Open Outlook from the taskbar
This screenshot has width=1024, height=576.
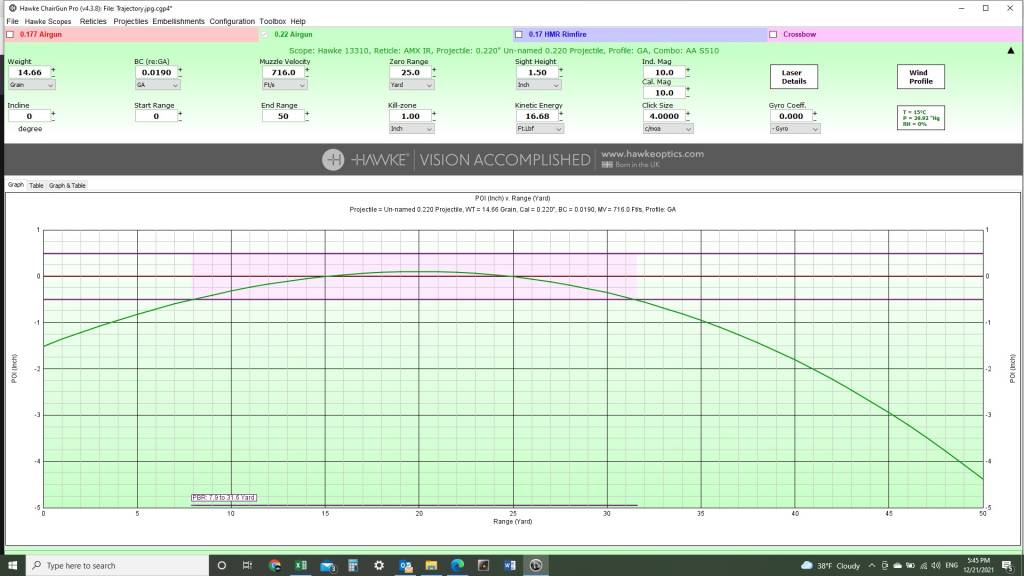(x=406, y=566)
